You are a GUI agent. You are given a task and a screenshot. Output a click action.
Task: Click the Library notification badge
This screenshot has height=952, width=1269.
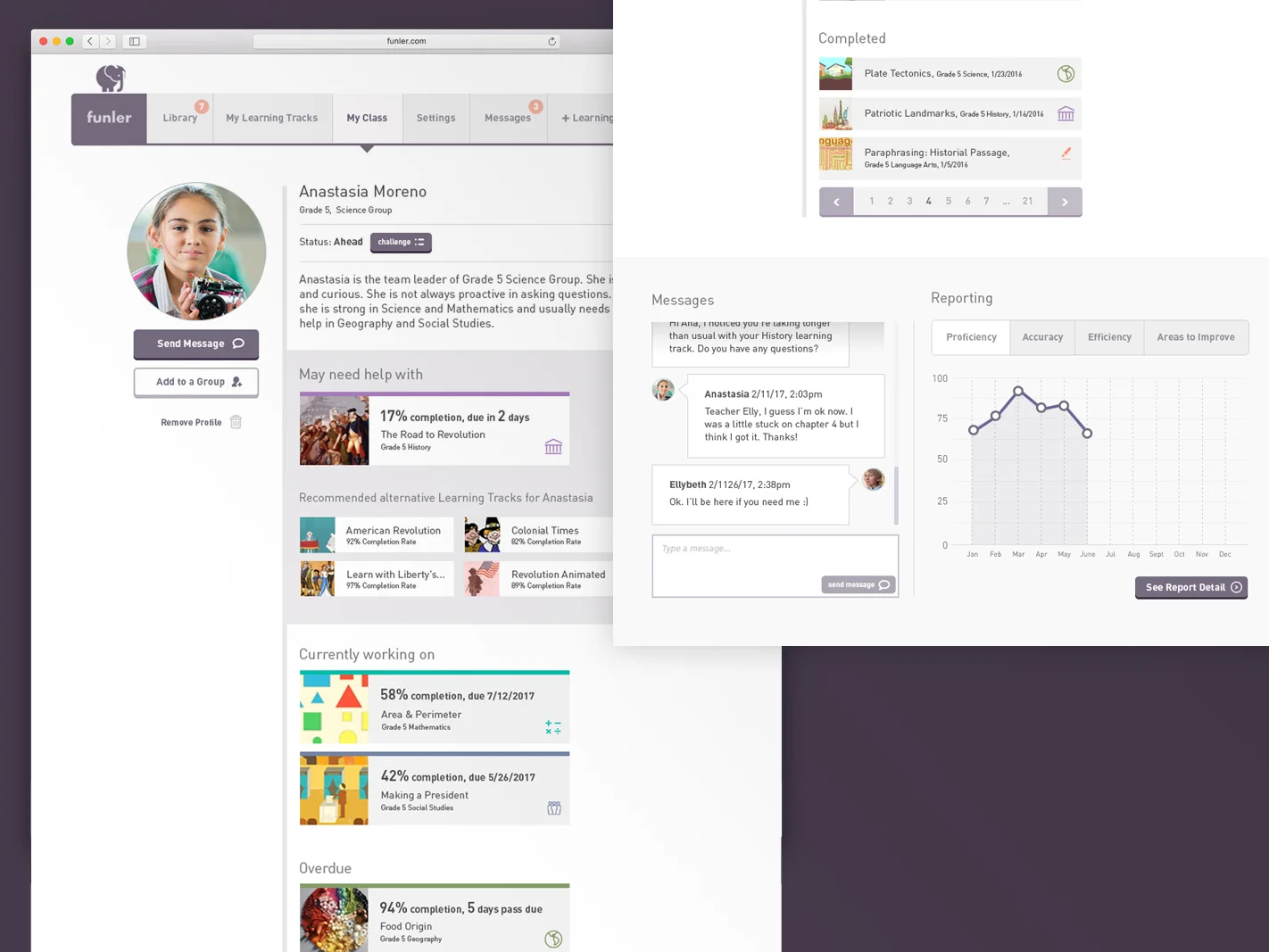(x=202, y=107)
